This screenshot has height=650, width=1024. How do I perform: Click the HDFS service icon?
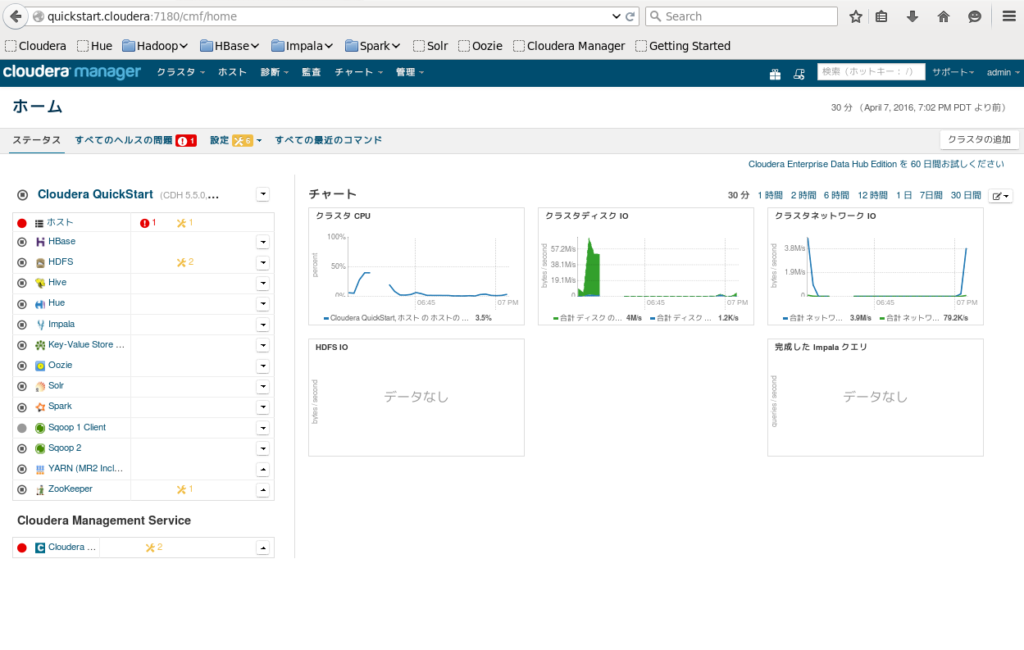(40, 263)
